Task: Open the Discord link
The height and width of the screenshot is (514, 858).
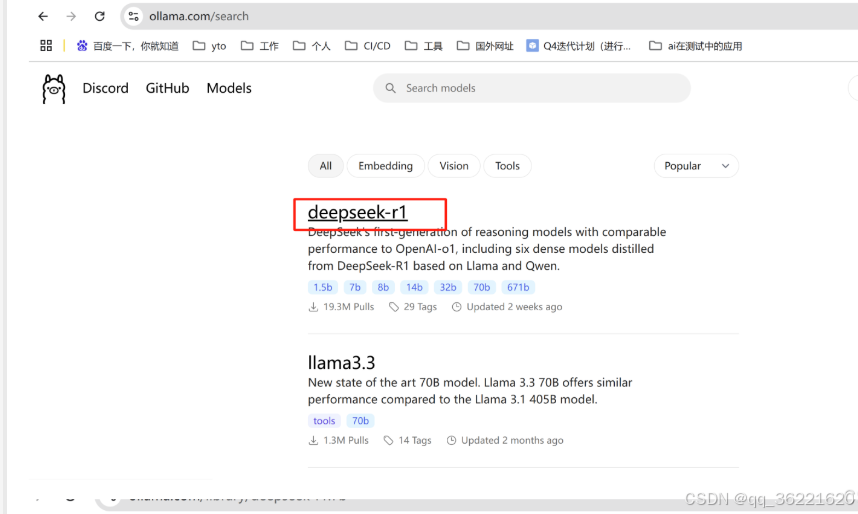Action: [106, 88]
